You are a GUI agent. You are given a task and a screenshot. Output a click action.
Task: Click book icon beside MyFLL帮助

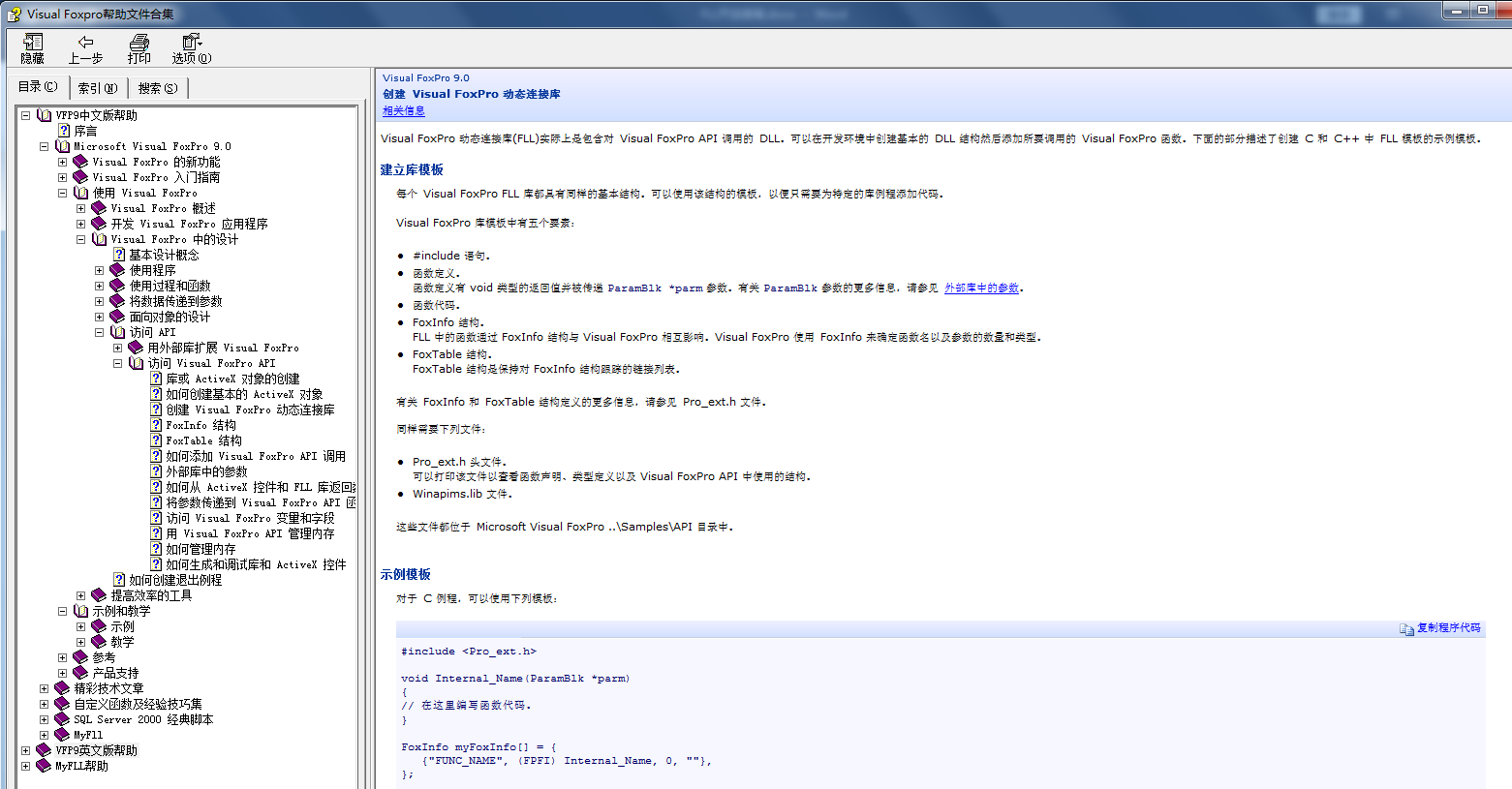(44, 766)
